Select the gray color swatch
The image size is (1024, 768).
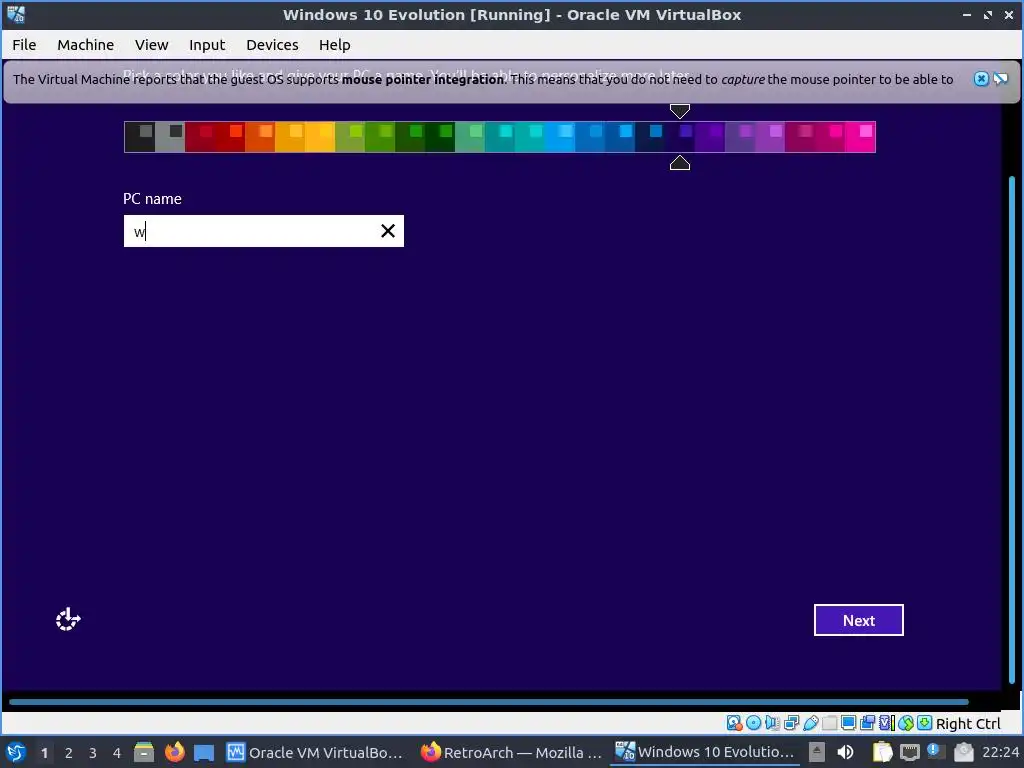click(170, 137)
